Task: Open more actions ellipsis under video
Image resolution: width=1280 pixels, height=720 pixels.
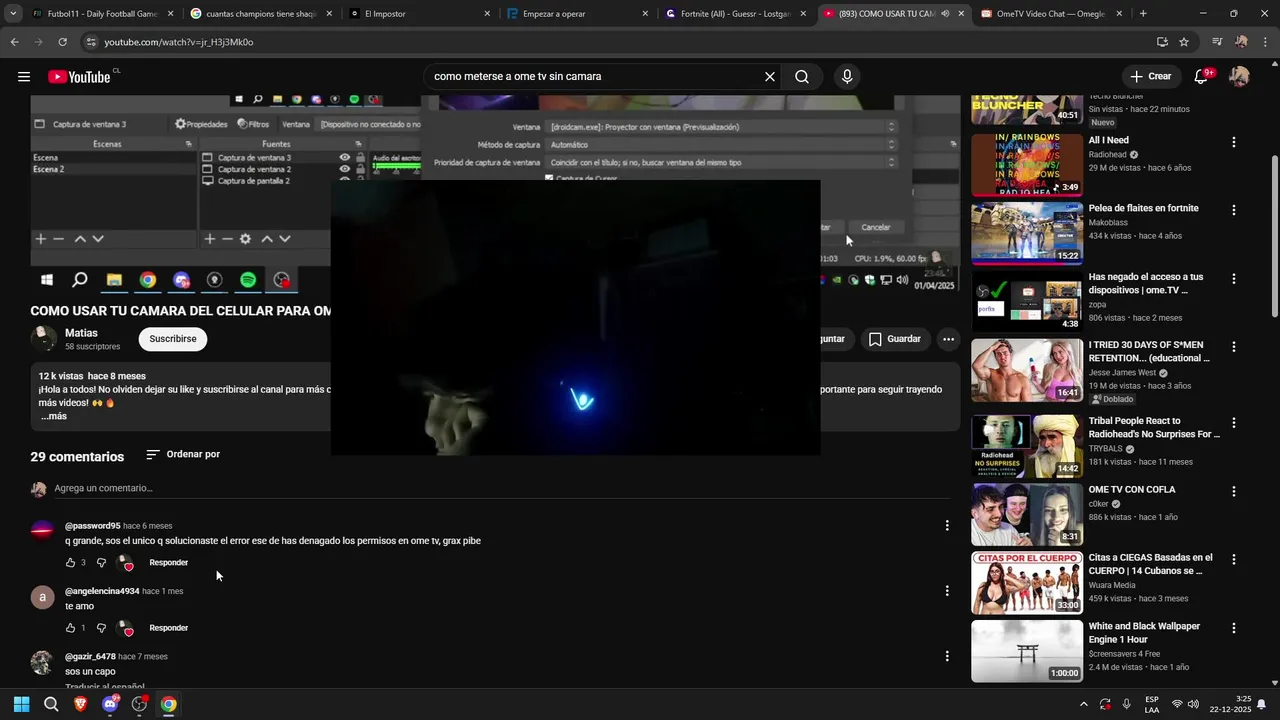Action: coord(948,339)
